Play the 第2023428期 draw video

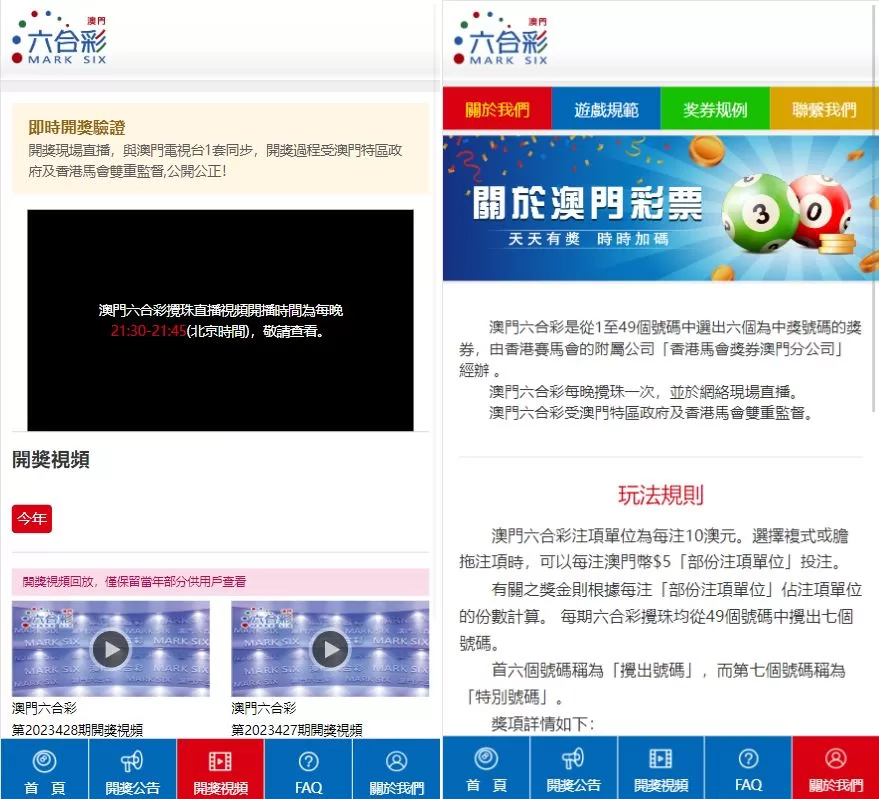point(110,649)
